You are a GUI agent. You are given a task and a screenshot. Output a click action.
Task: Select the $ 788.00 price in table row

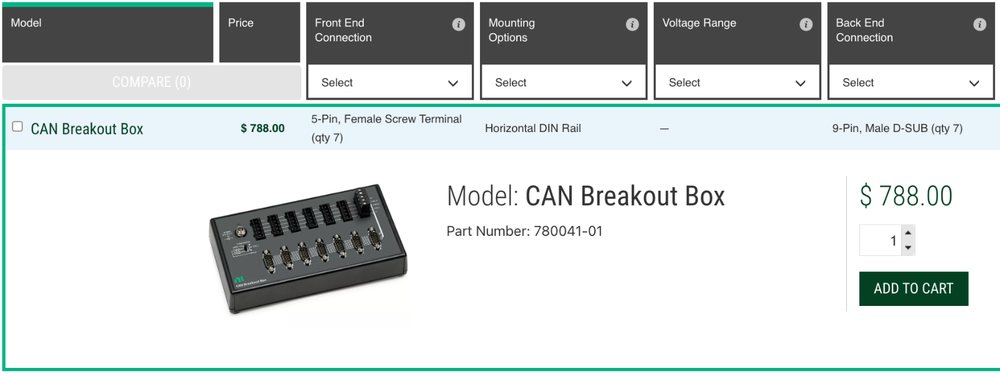(x=263, y=129)
